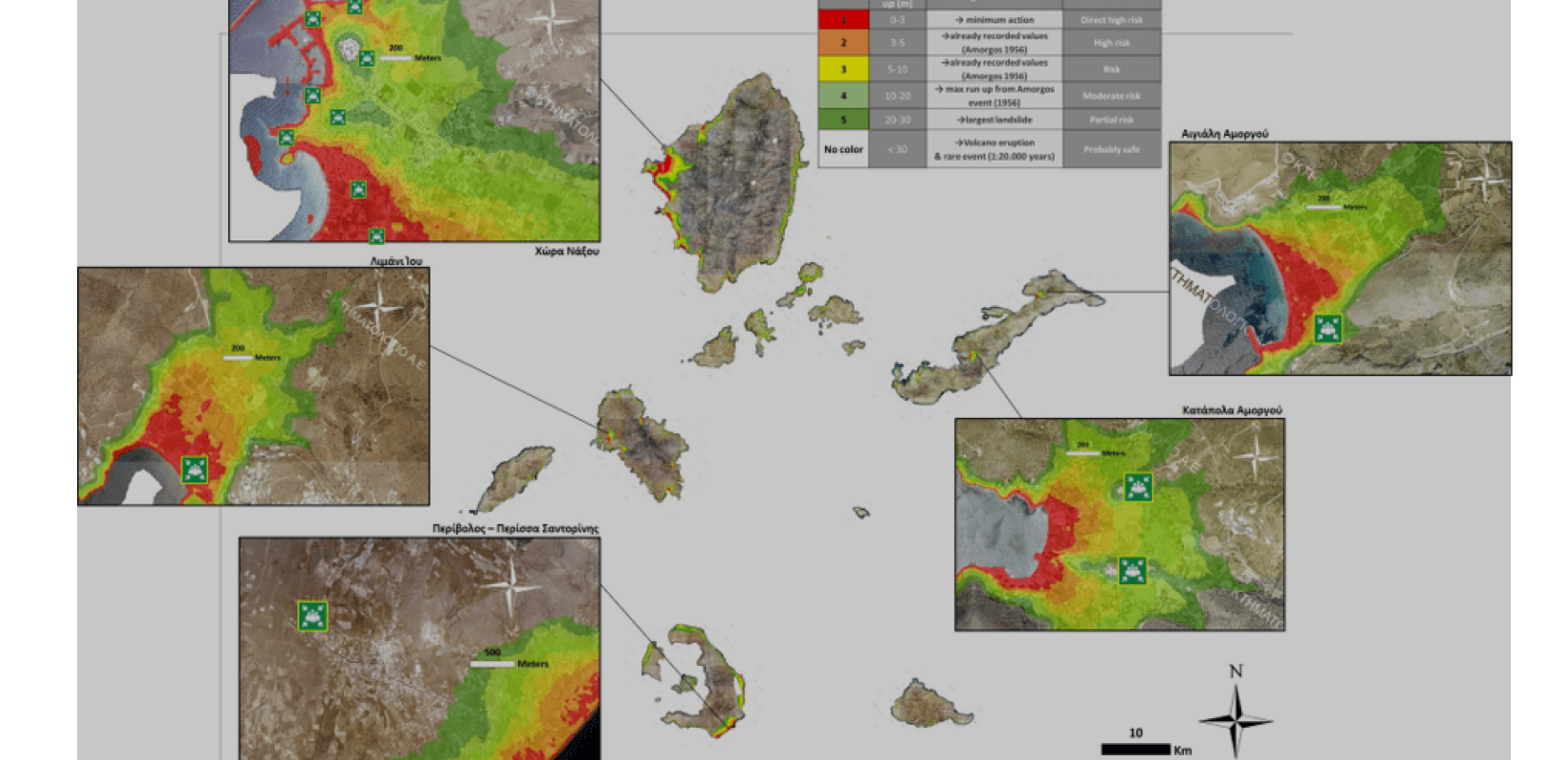Image resolution: width=1568 pixels, height=760 pixels.
Task: Select the red level 1 legend swatch
Action: (843, 20)
